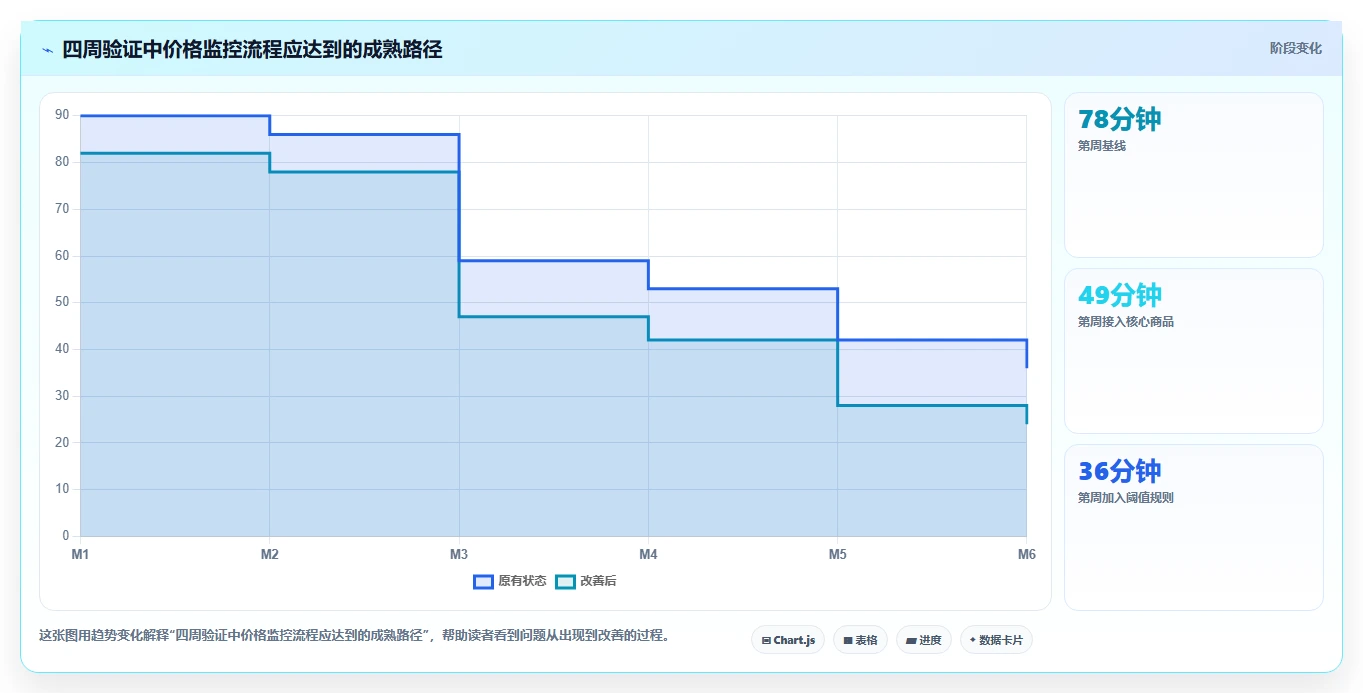The image size is (1363, 693).
Task: Toggle the 原有状态 legend series
Action: (509, 581)
